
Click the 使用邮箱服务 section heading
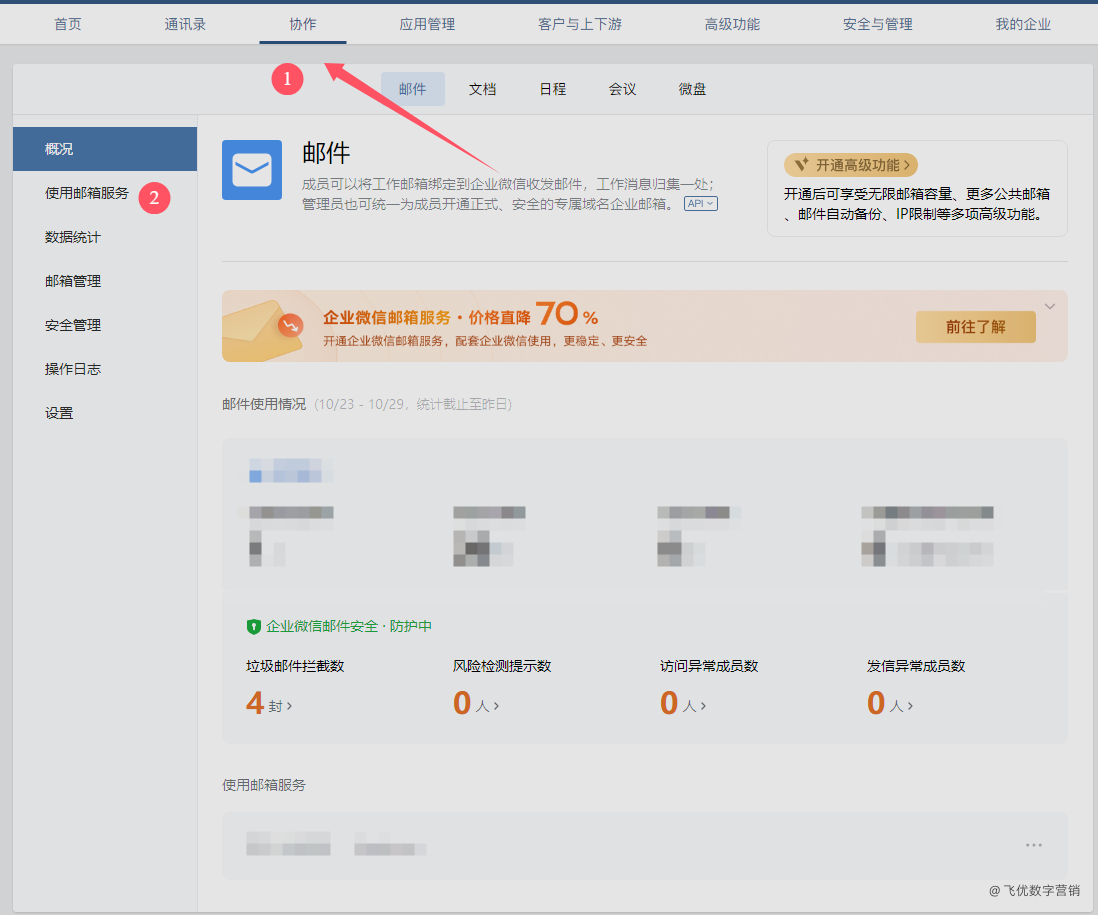264,785
